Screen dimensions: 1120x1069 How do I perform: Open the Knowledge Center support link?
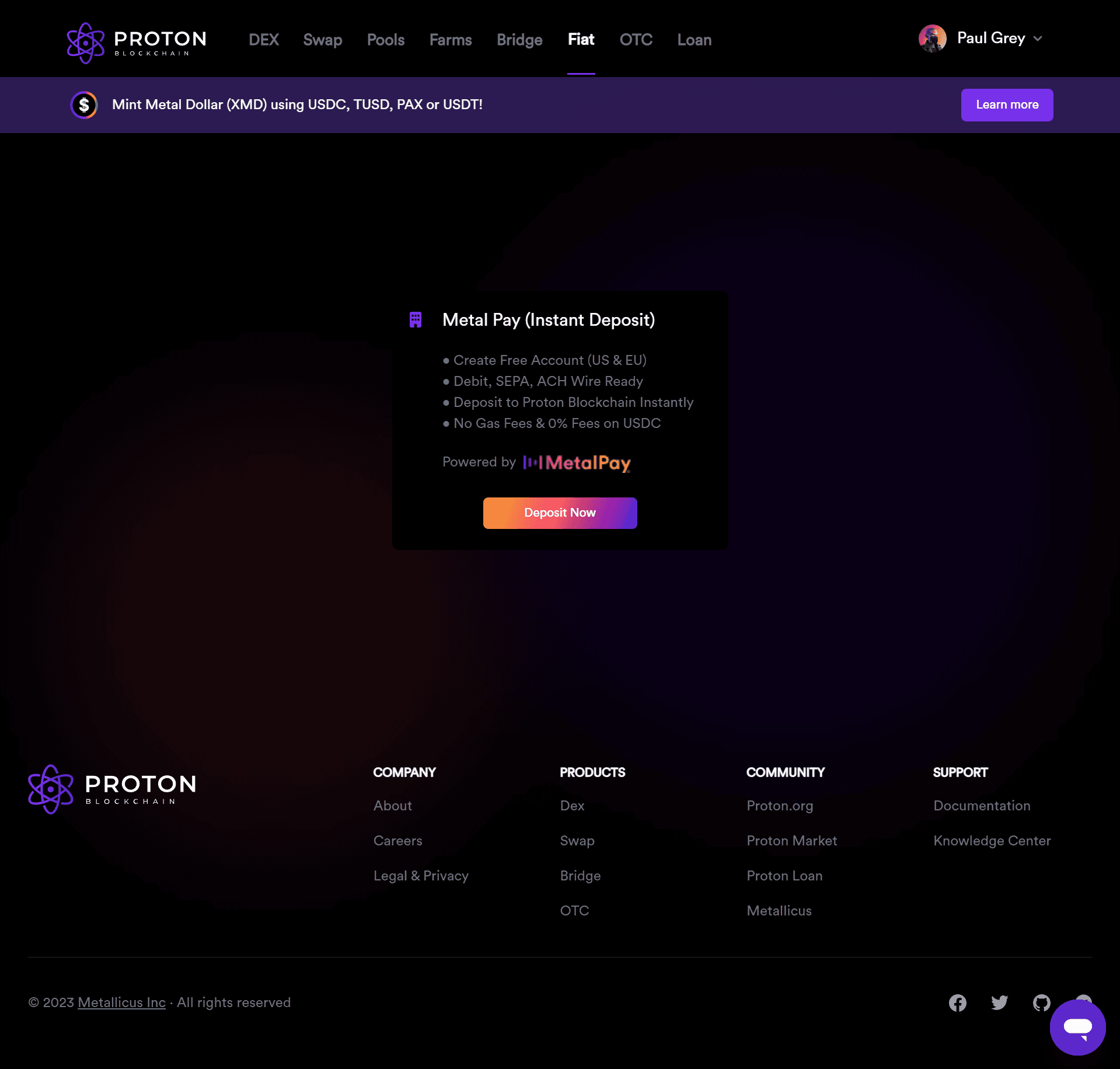(x=992, y=841)
